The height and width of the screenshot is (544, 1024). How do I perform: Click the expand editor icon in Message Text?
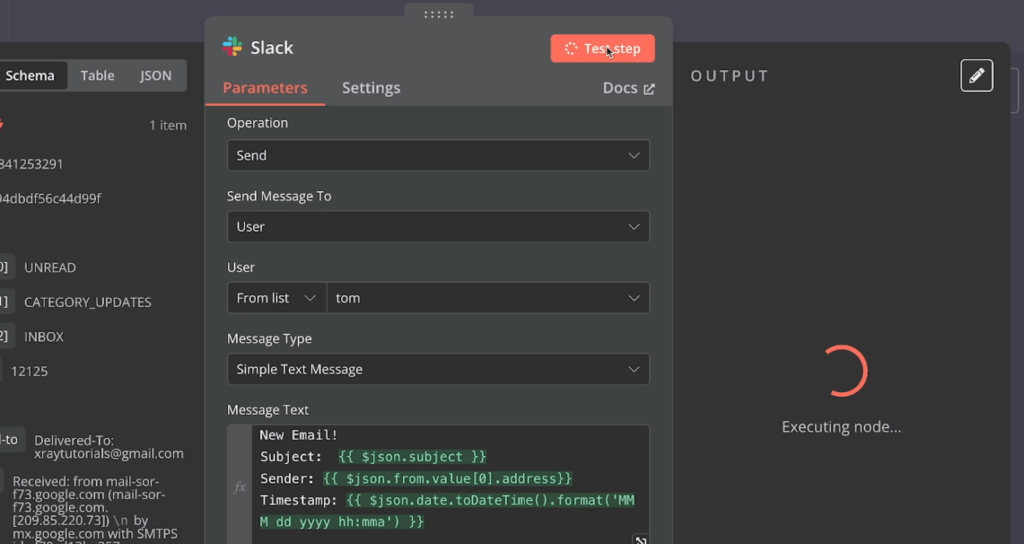640,540
